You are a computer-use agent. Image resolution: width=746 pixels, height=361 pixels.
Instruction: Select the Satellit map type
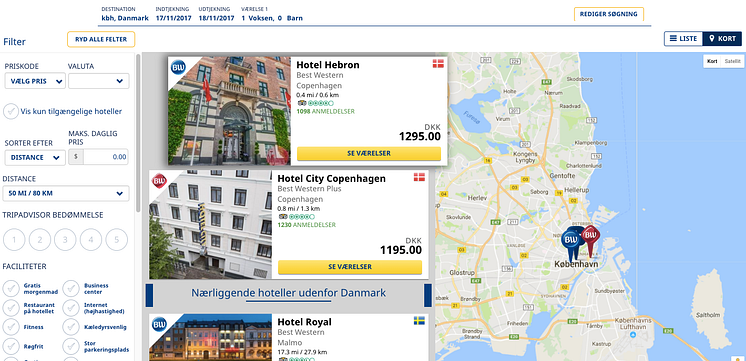(732, 61)
